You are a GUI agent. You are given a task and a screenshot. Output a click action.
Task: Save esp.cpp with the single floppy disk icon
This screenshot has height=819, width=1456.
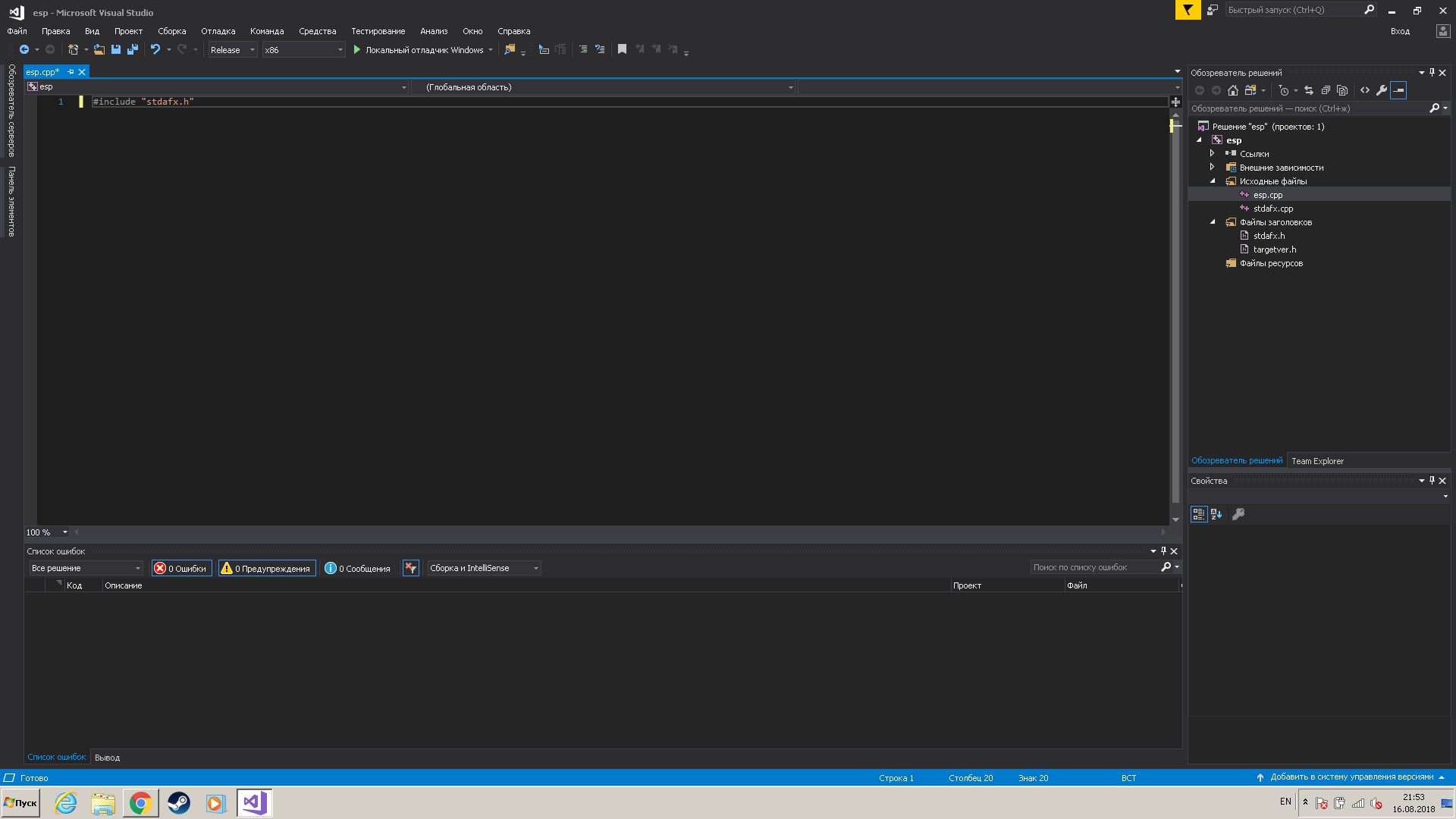pos(116,50)
